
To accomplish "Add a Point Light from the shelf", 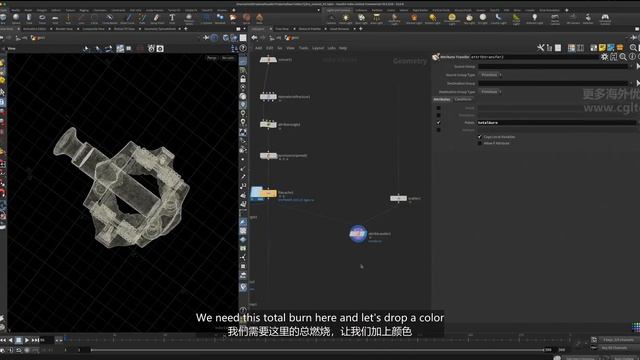I will pyautogui.click(x=346, y=18).
